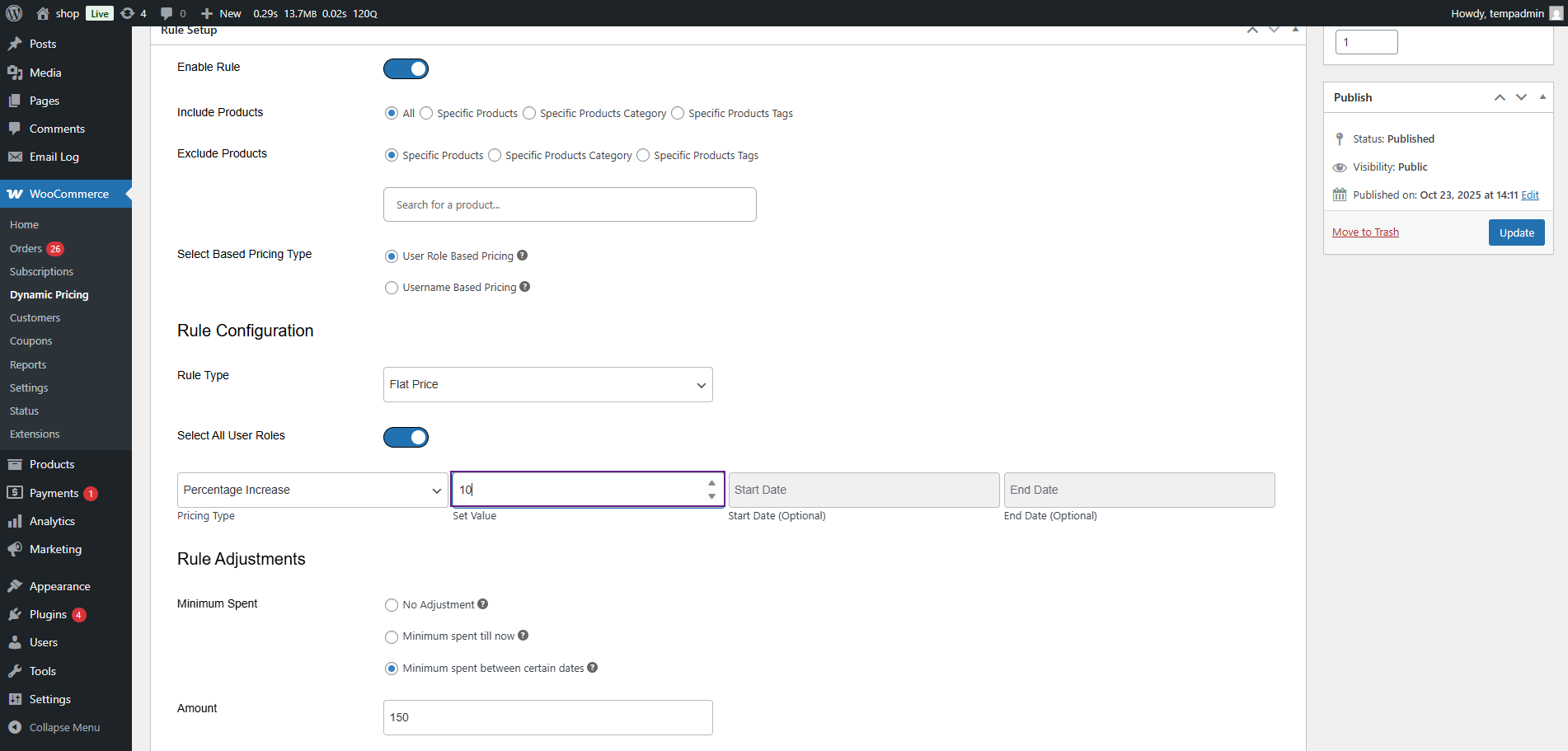Open the updates icon in admin bar
Image resolution: width=1568 pixels, height=751 pixels.
coord(128,13)
